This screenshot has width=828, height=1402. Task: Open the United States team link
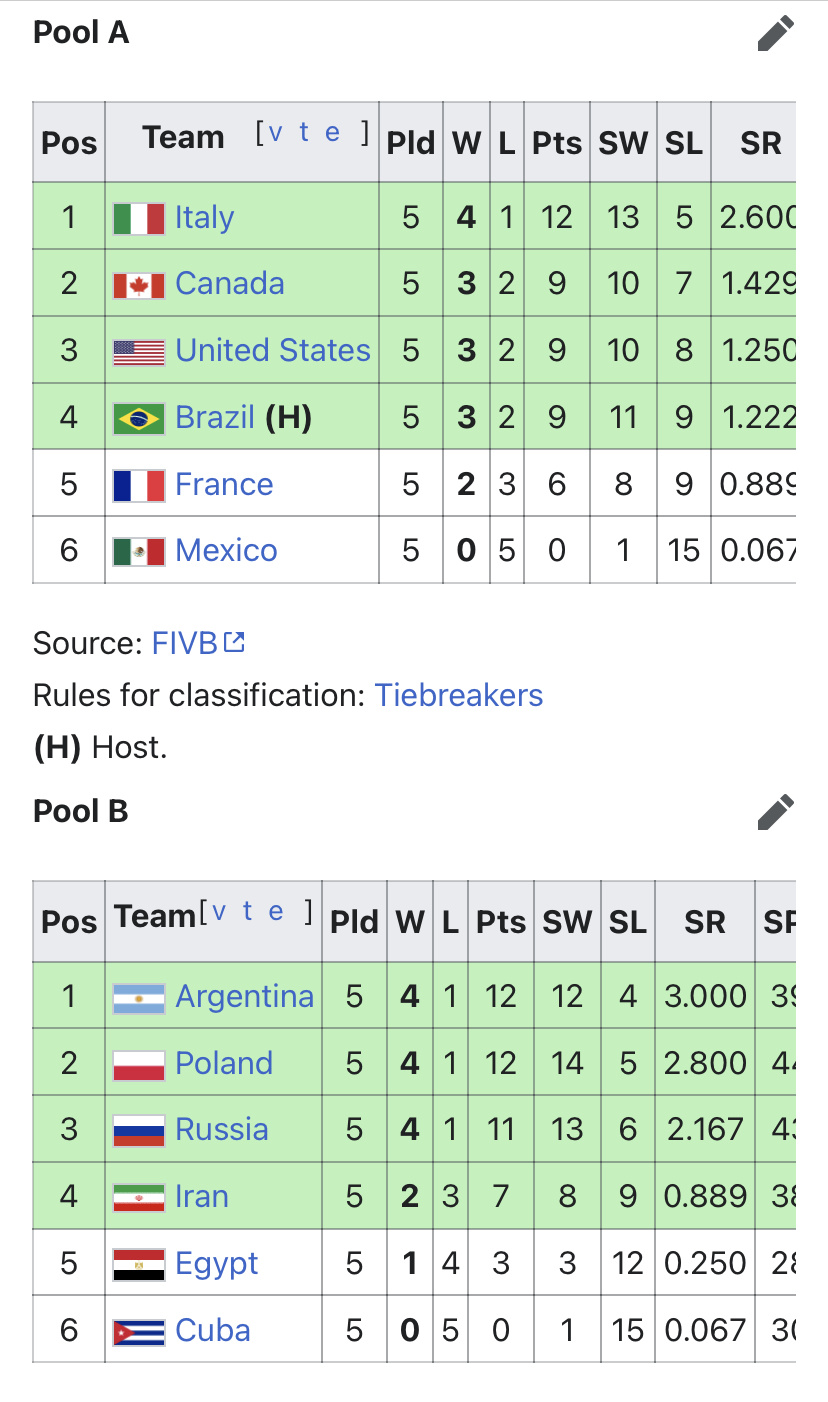click(x=273, y=350)
